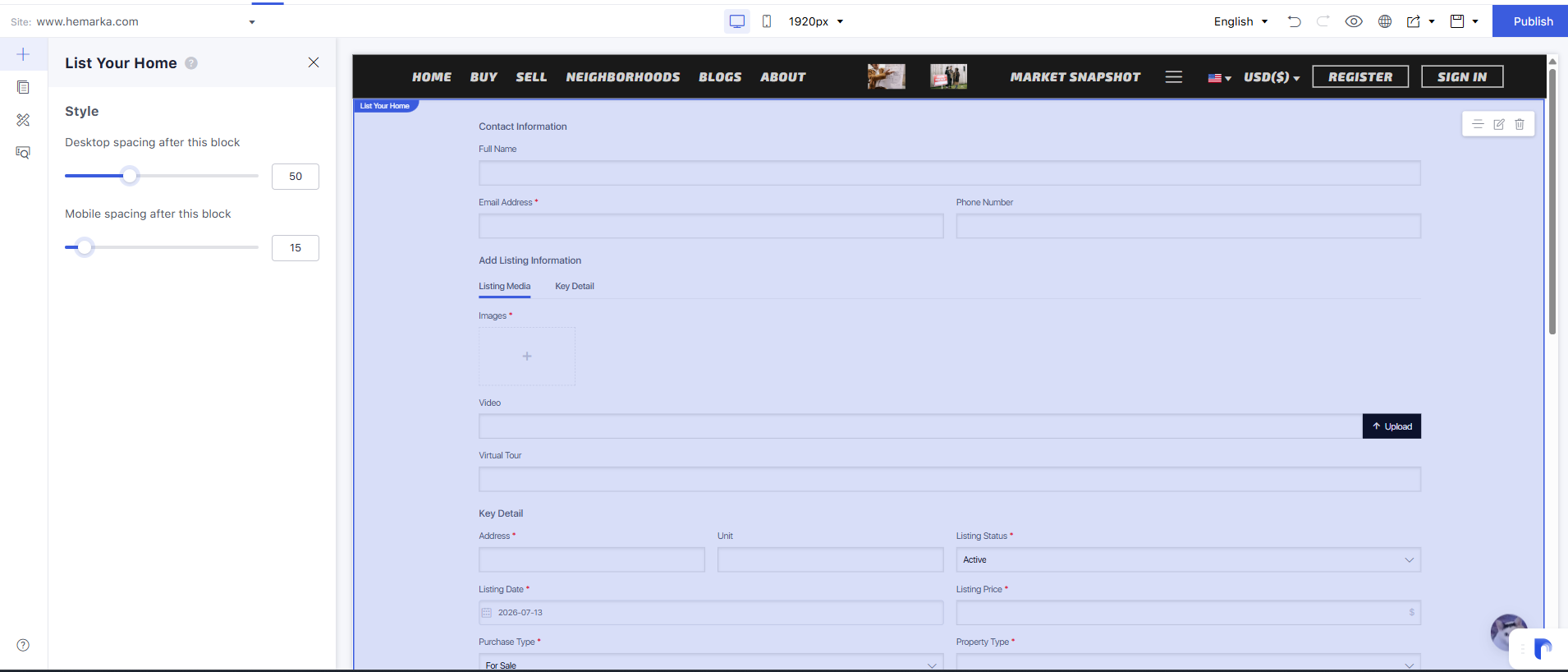The width and height of the screenshot is (1568, 672).
Task: Open the Listing Status dropdown
Action: 1188,559
